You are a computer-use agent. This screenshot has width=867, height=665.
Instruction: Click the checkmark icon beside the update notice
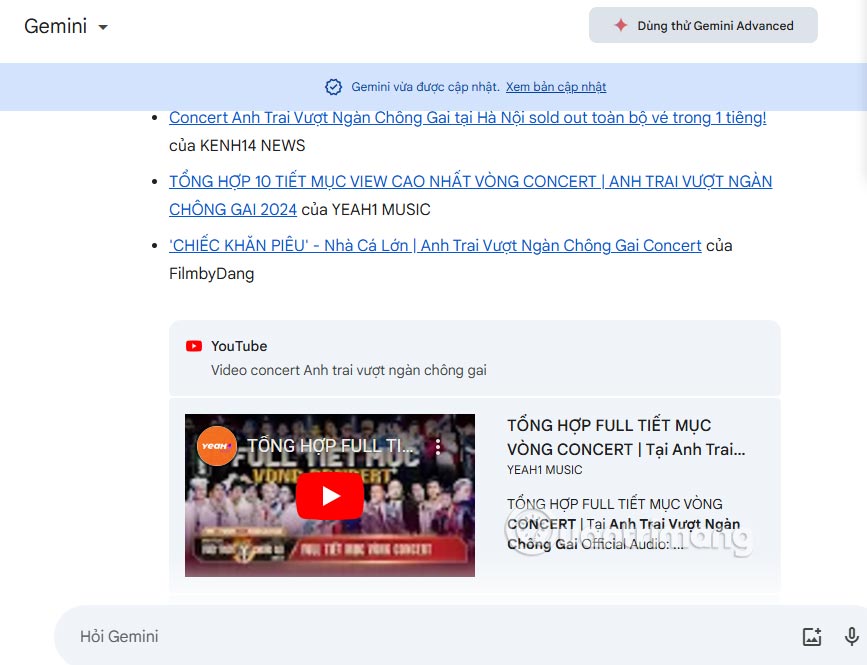click(x=331, y=86)
